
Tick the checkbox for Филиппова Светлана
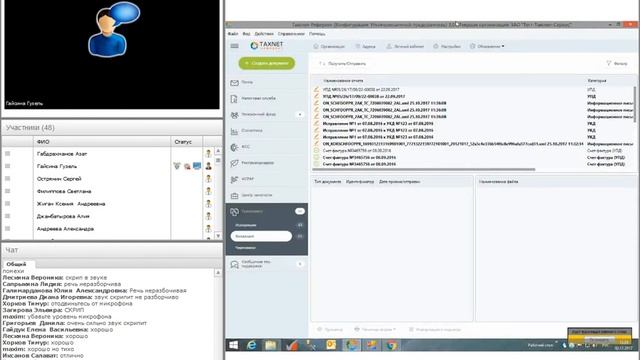click(7, 191)
